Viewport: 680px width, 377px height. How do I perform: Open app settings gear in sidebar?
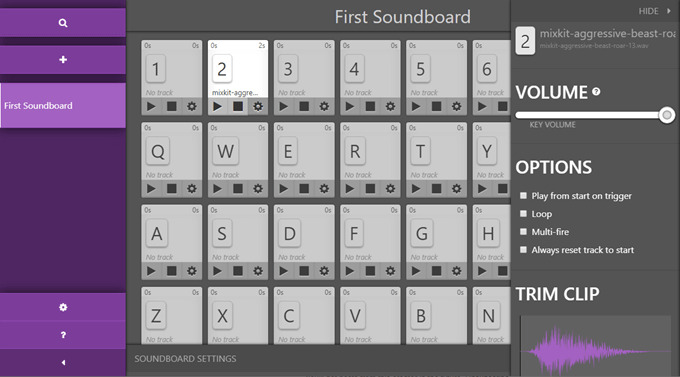tap(63, 307)
